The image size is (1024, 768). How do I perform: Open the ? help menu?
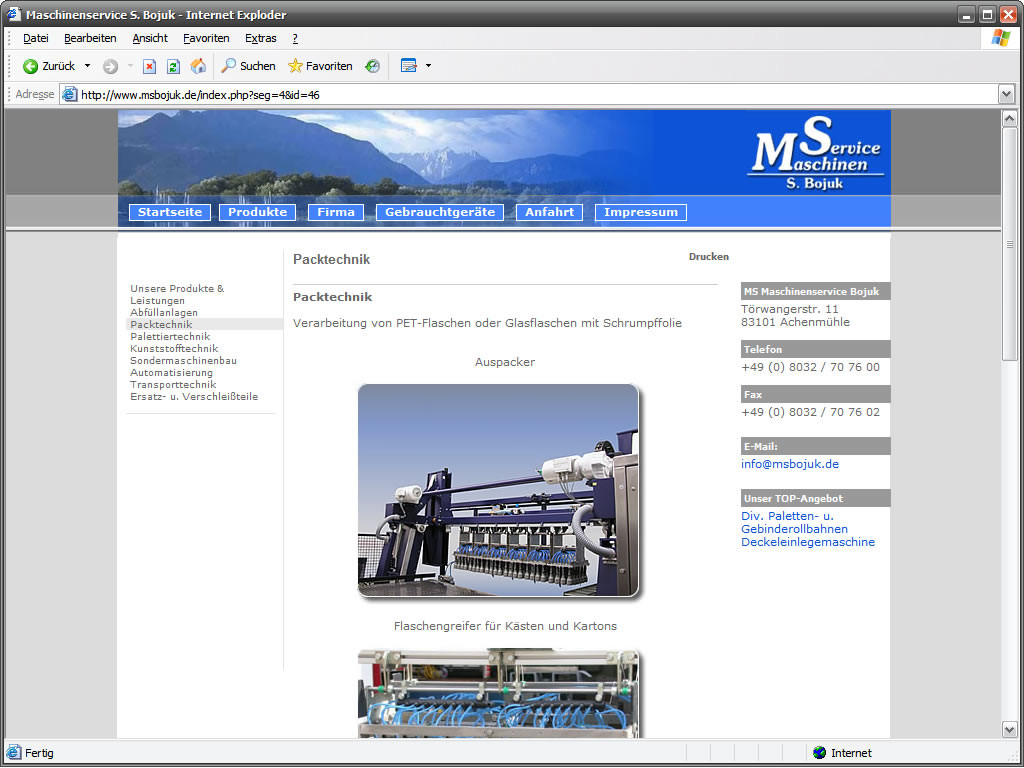(295, 39)
